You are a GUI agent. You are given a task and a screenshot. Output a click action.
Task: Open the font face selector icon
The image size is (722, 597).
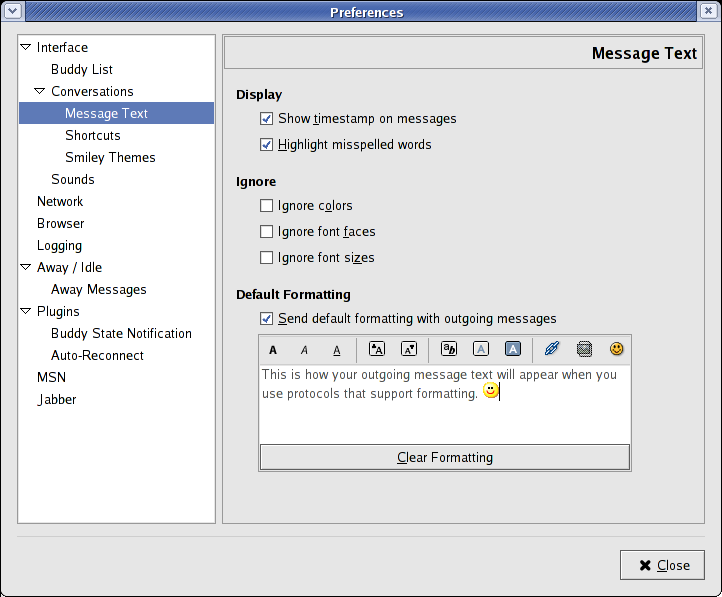pos(449,349)
